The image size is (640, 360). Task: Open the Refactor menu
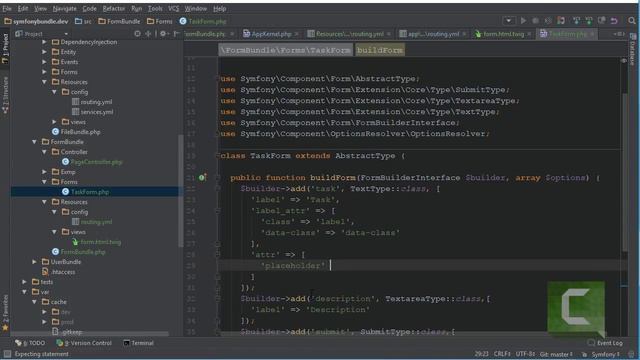tap(113, 8)
